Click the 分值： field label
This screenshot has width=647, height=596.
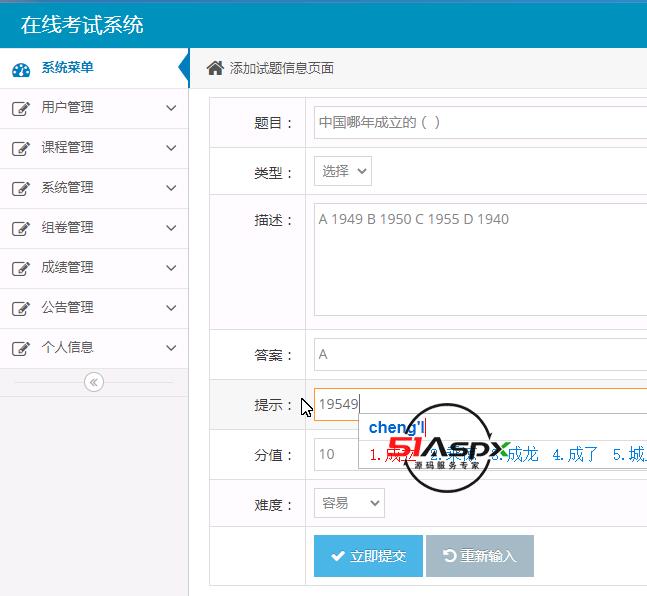(274, 455)
